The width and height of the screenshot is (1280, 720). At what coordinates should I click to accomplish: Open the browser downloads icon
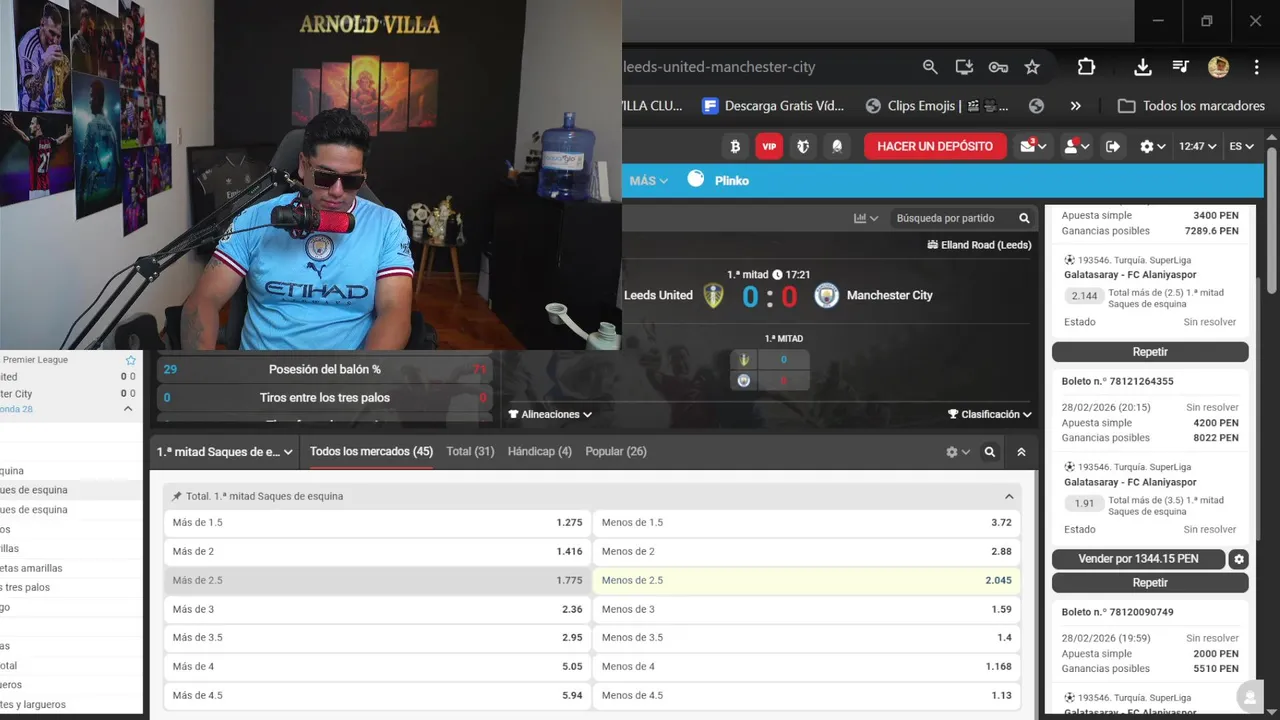(1143, 67)
